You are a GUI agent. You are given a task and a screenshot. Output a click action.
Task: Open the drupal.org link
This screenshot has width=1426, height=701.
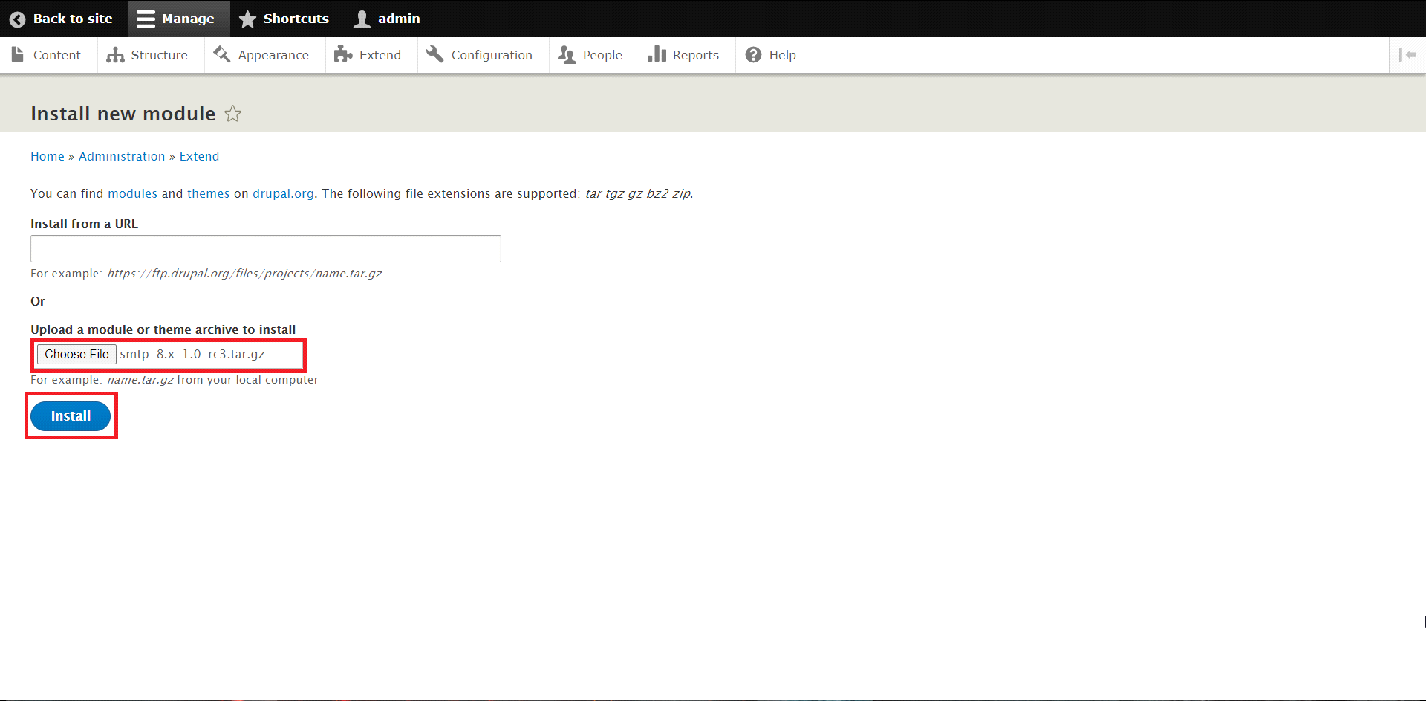tap(283, 194)
